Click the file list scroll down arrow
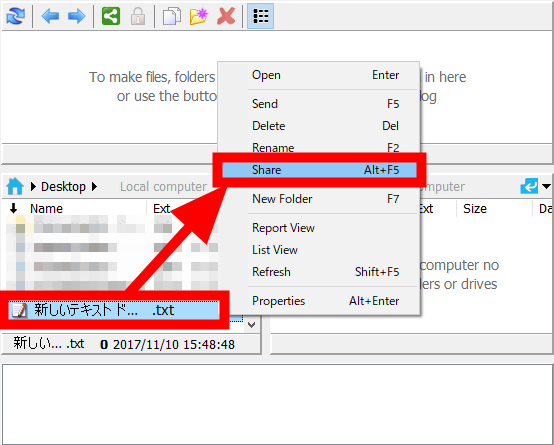Screen dimensions: 554x445 [x=252, y=324]
